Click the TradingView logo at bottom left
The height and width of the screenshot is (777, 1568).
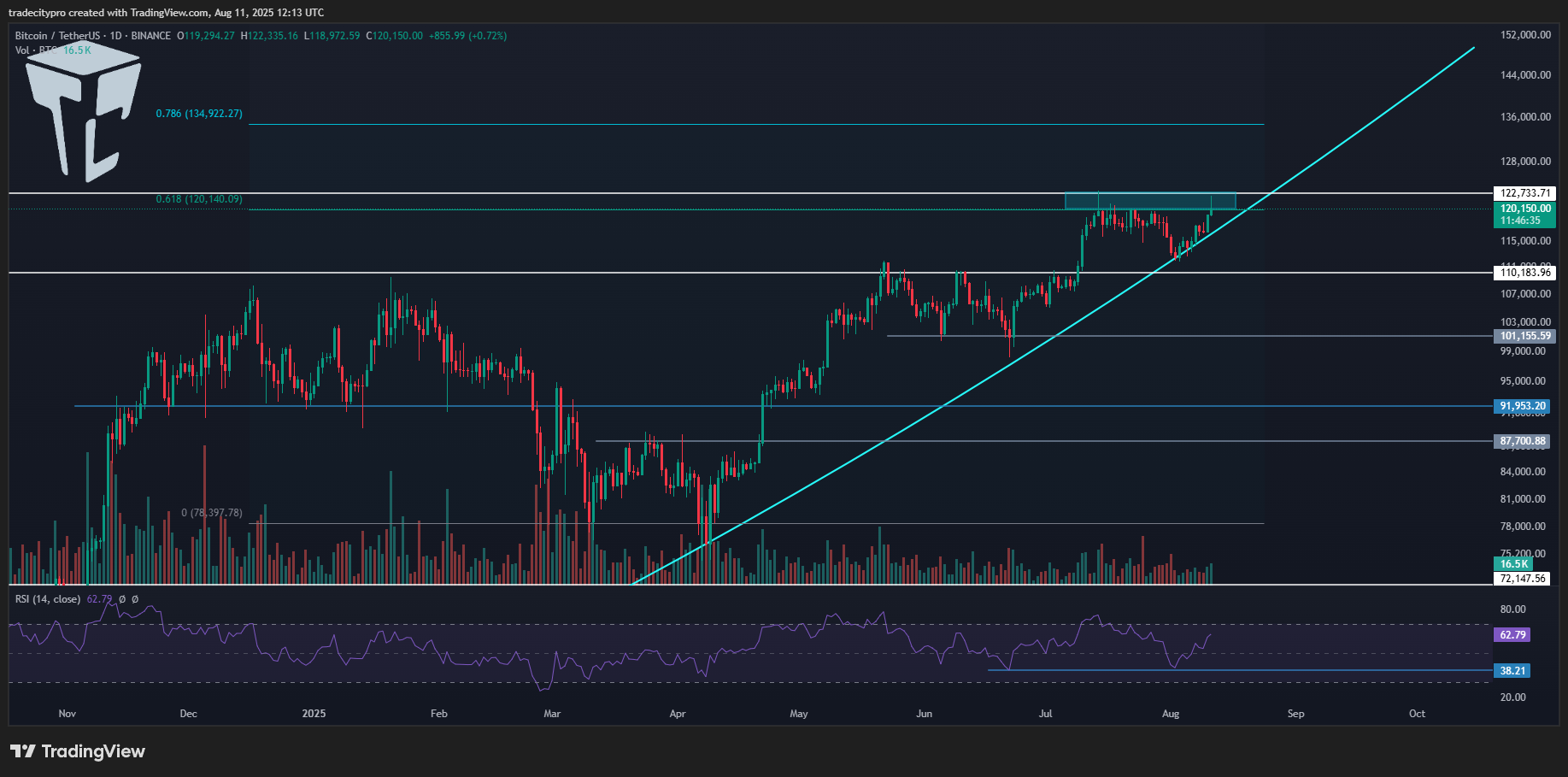tap(78, 751)
